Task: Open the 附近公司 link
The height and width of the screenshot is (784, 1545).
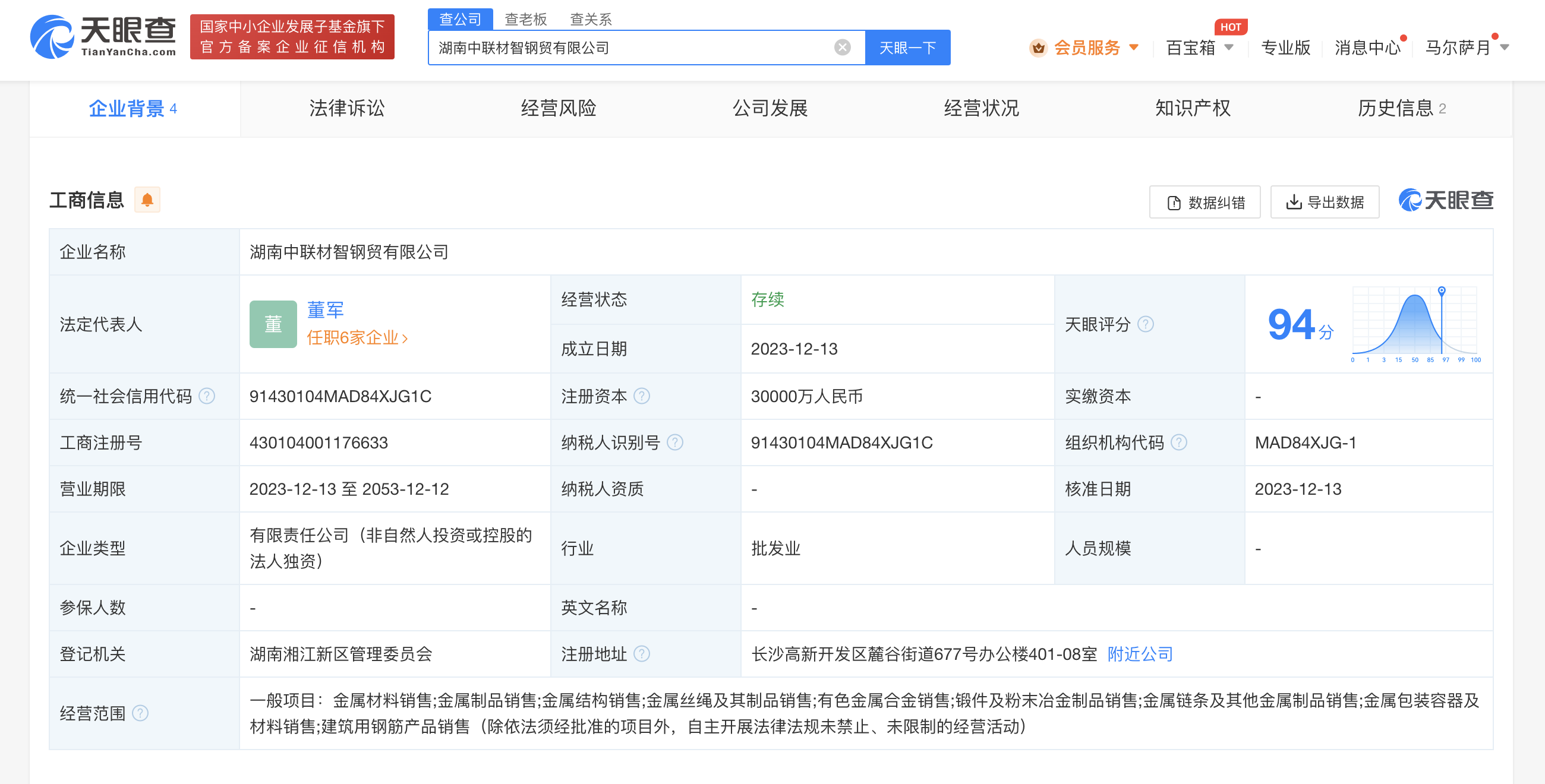Action: point(1140,654)
